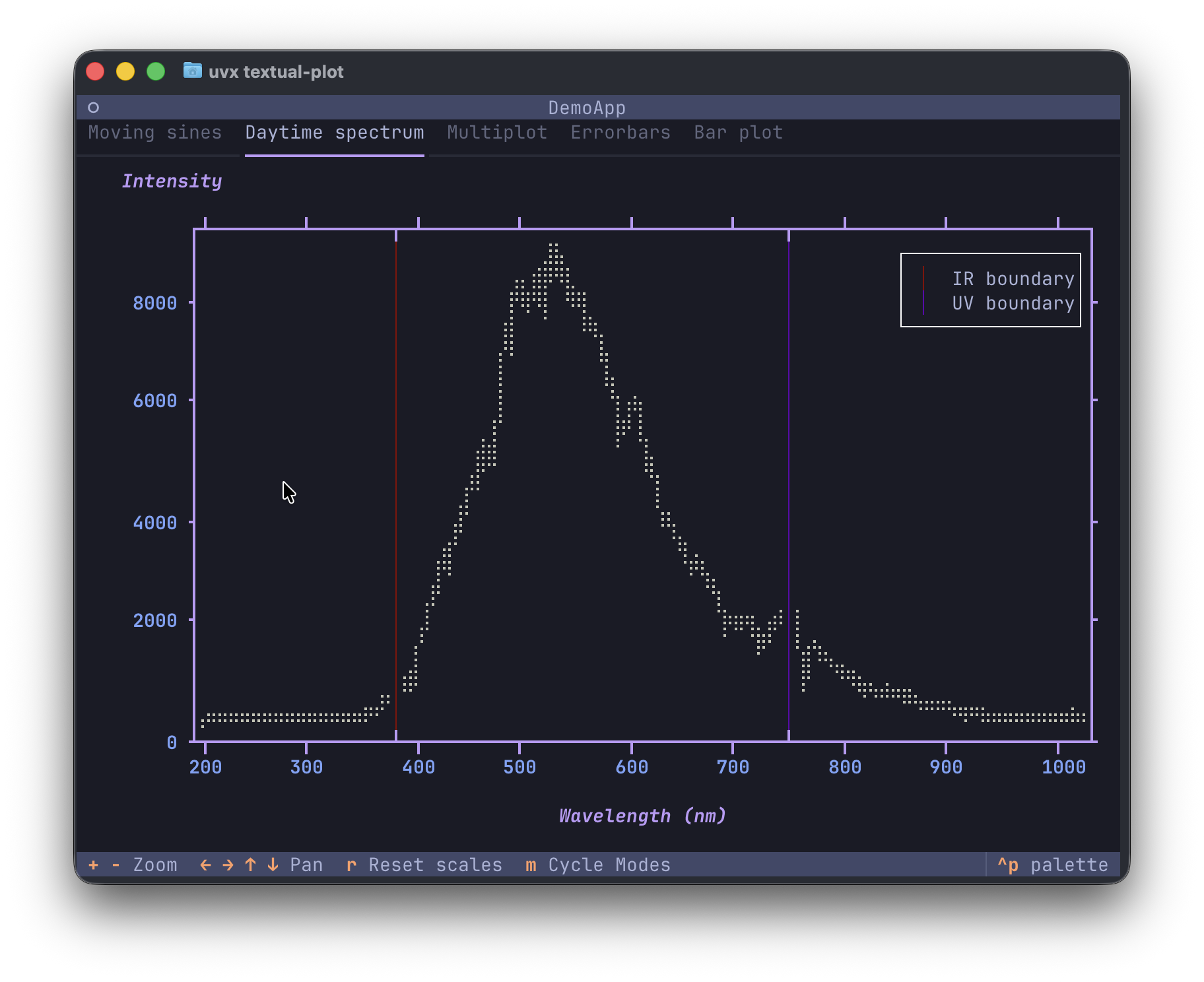Pan right using the right arrow icon
1204x982 pixels.
227,865
